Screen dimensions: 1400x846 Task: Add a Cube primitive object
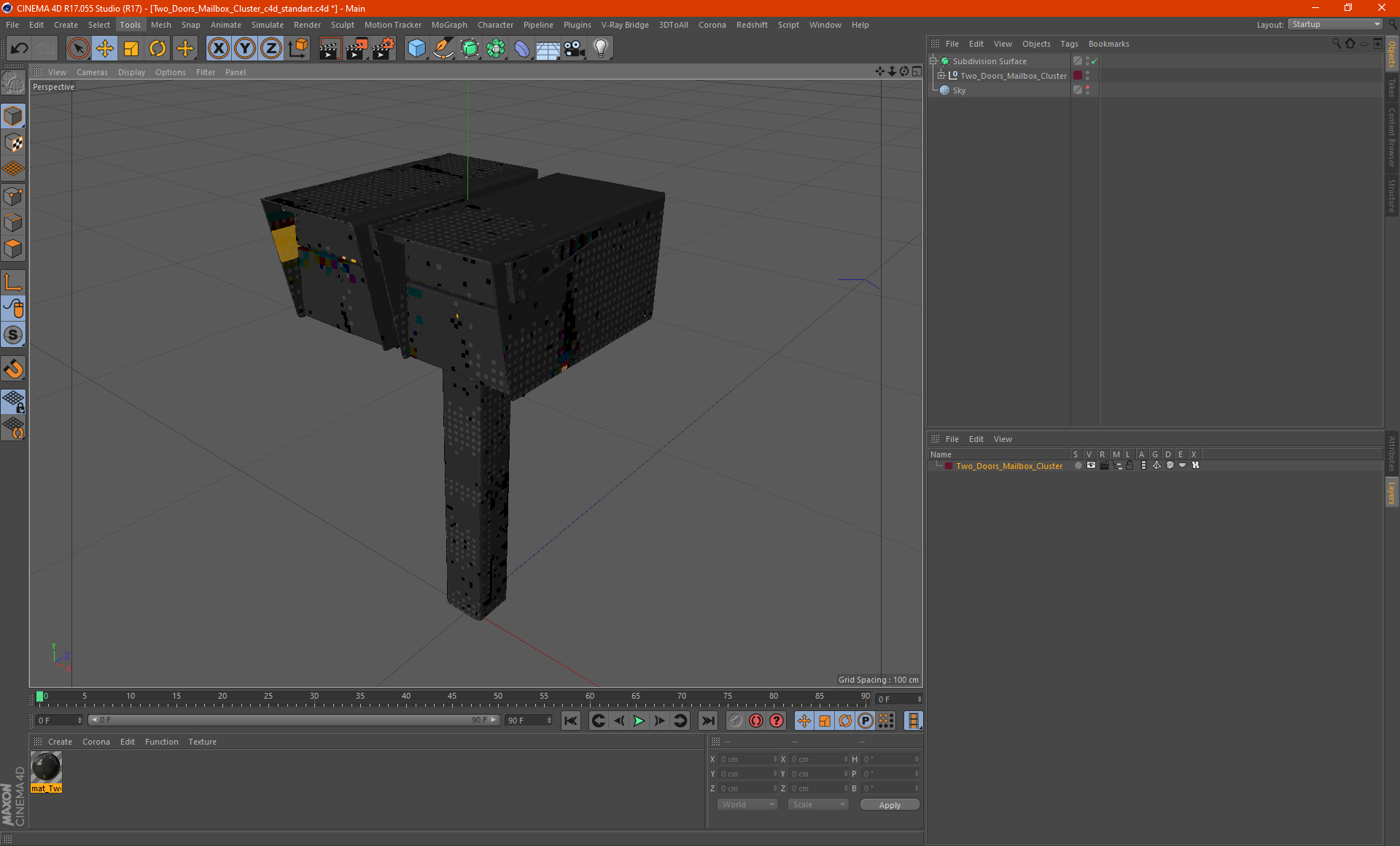click(x=416, y=49)
